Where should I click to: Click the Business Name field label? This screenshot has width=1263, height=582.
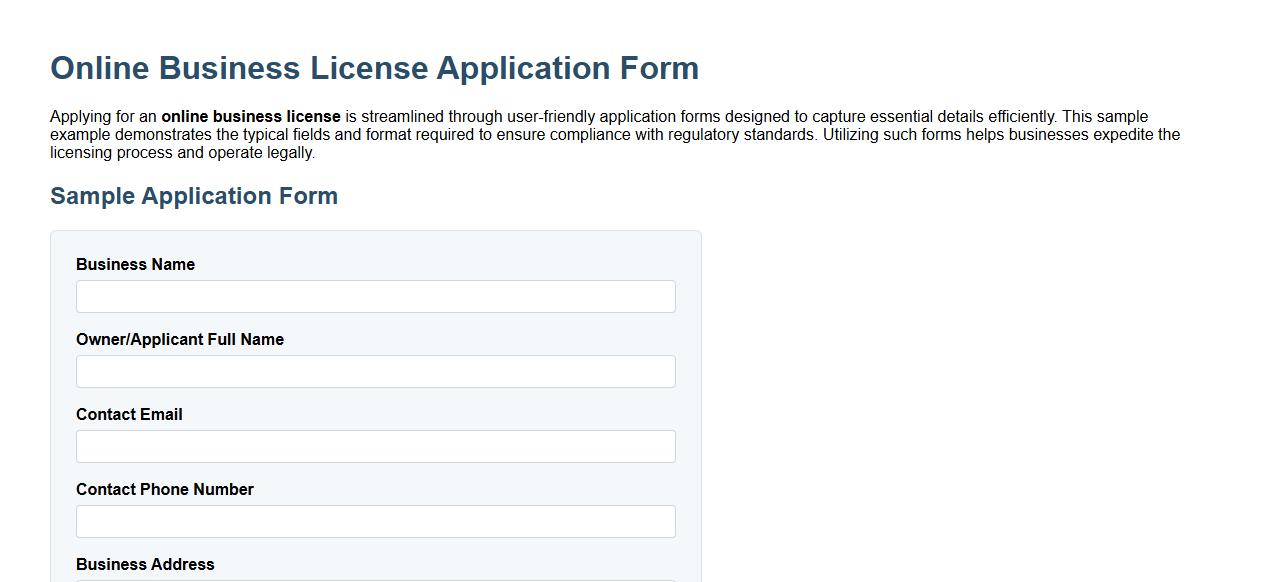tap(135, 264)
